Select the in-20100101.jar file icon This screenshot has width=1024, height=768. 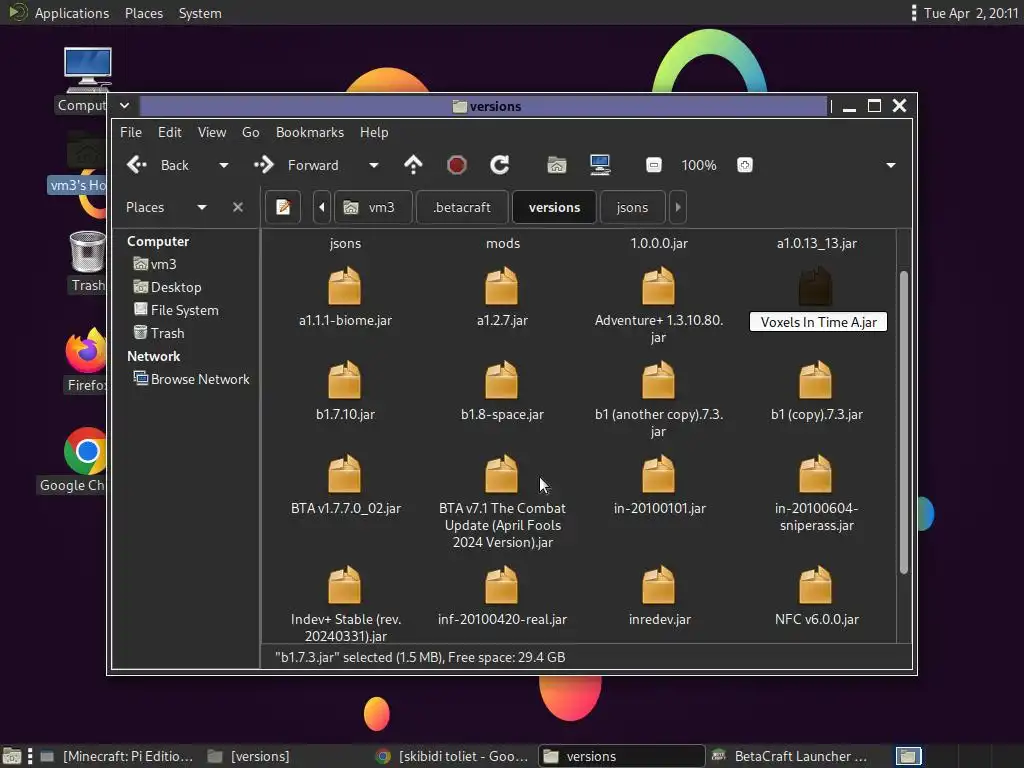coord(658,474)
